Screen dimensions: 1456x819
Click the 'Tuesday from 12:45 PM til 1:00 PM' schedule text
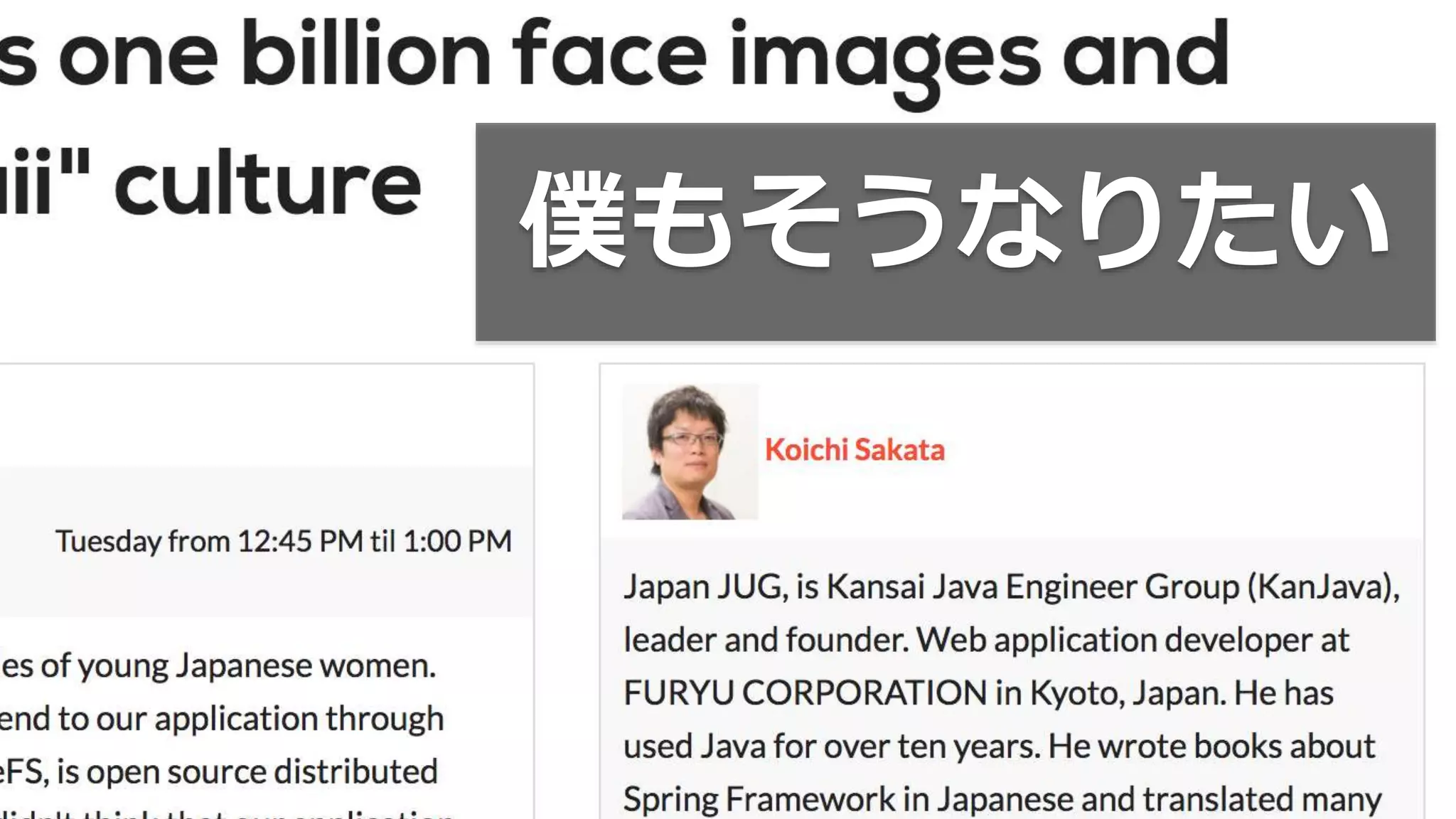coord(283,542)
